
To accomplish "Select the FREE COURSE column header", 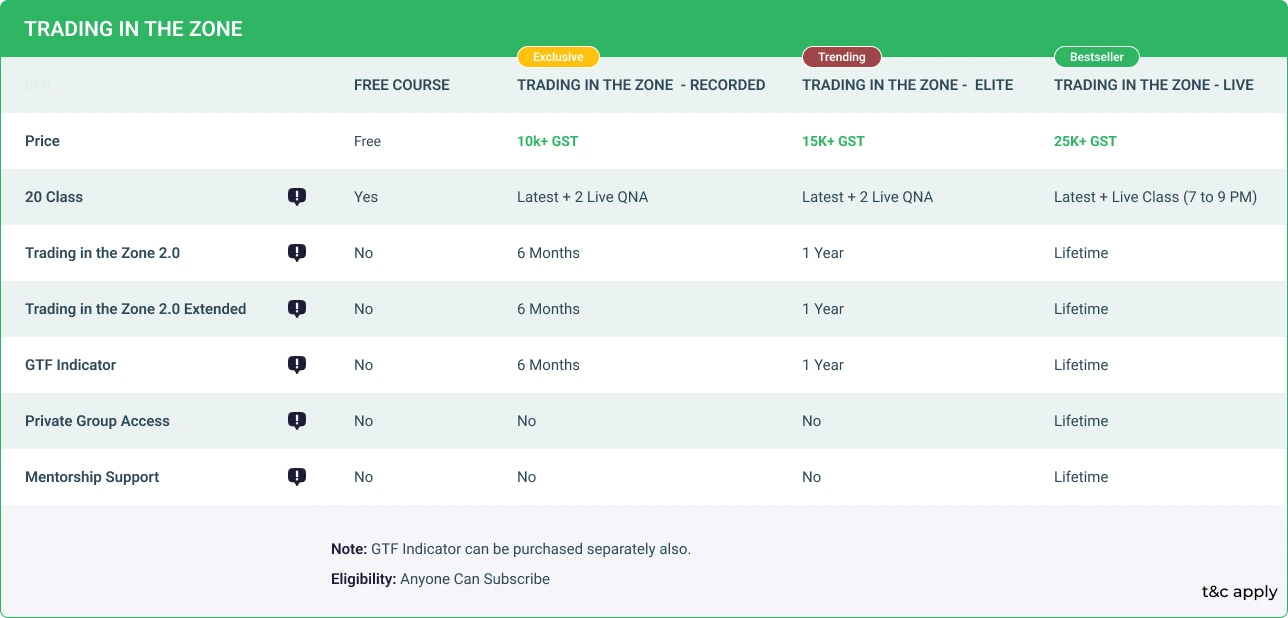I will tap(402, 85).
